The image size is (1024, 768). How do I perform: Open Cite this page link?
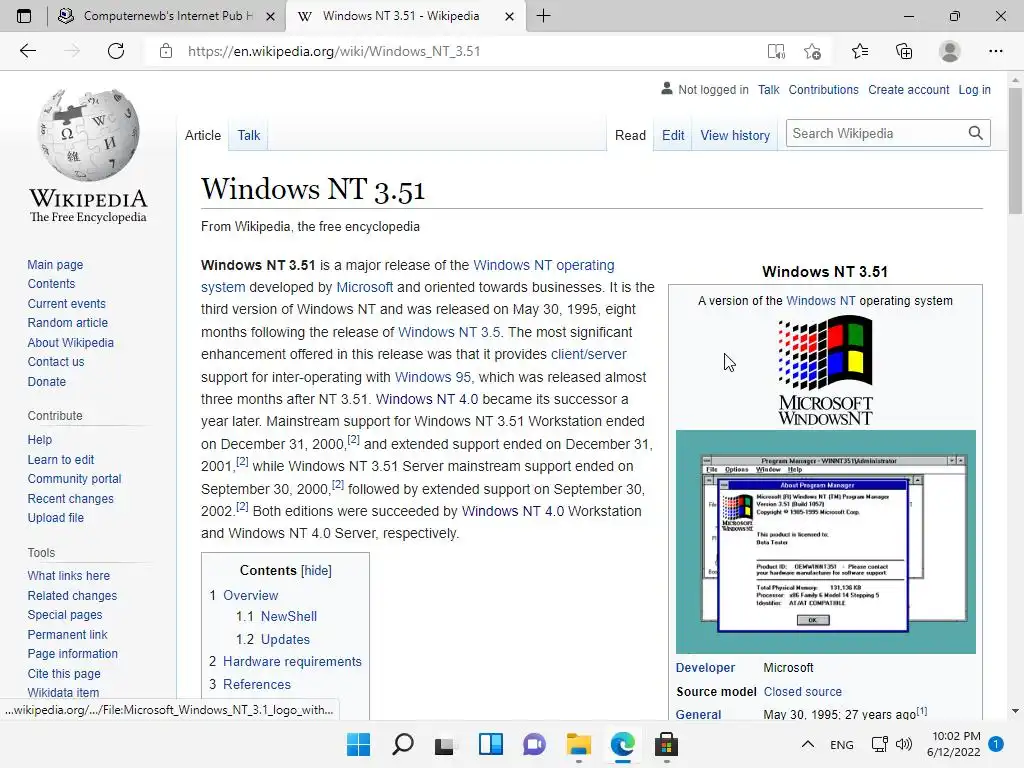click(64, 673)
